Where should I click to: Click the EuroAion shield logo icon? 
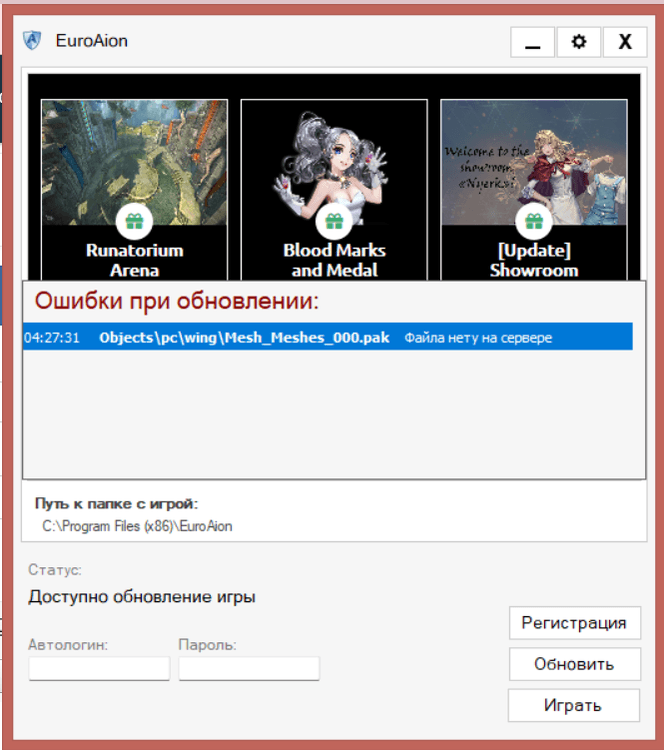click(x=33, y=41)
